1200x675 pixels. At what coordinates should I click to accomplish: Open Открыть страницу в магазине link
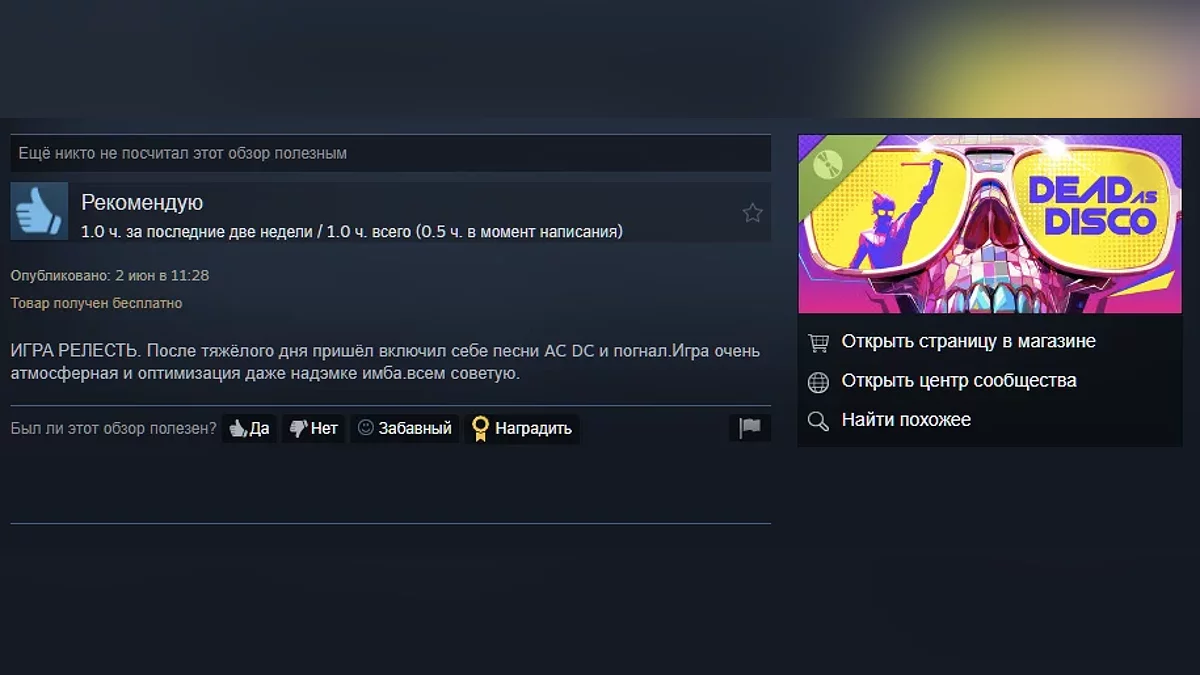(x=969, y=341)
